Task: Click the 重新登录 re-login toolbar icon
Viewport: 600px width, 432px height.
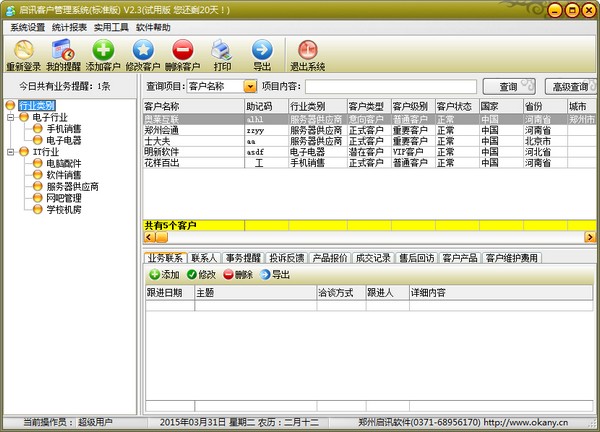Action: pyautogui.click(x=24, y=50)
